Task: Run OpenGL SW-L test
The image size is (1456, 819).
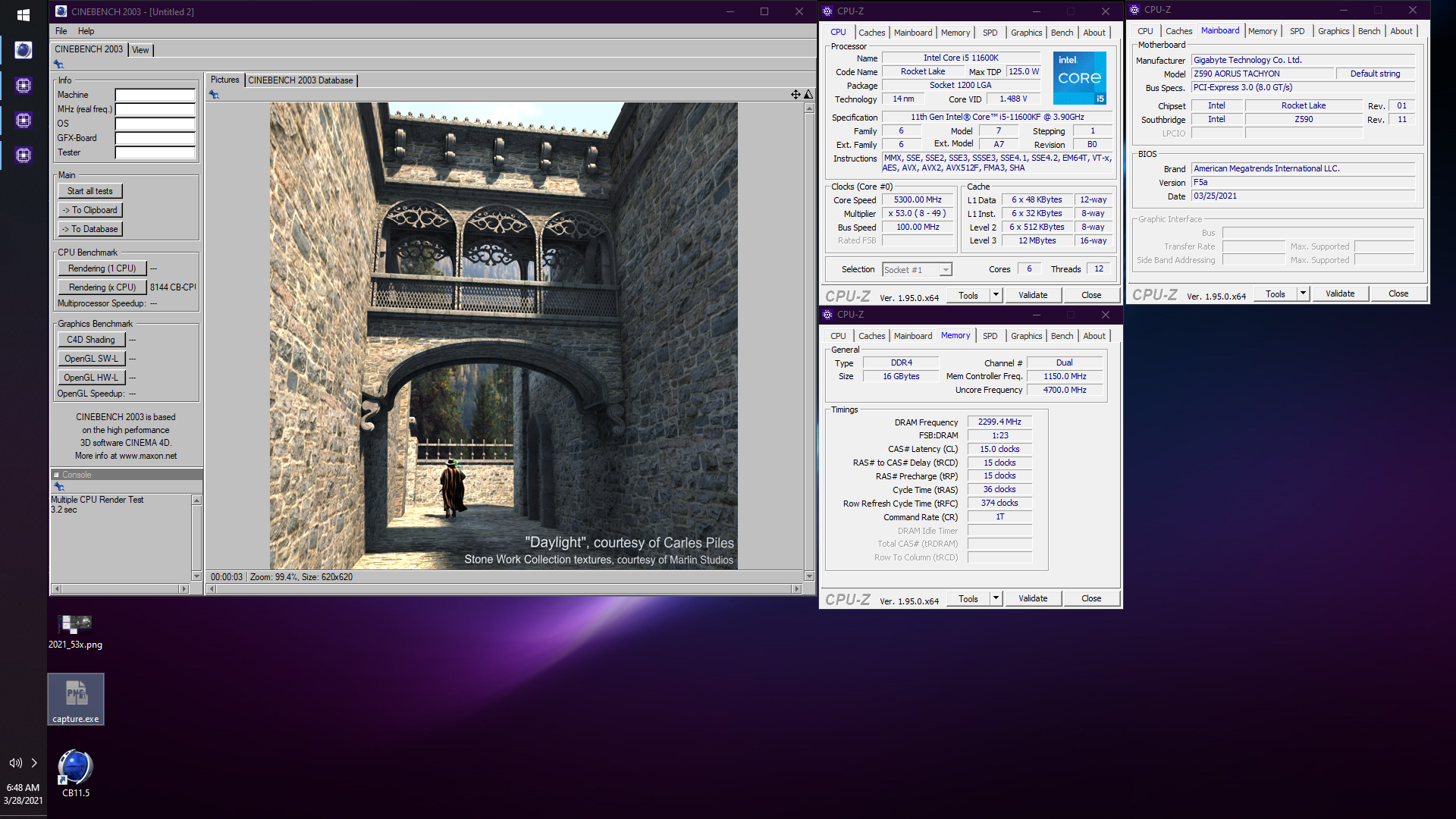Action: click(91, 359)
